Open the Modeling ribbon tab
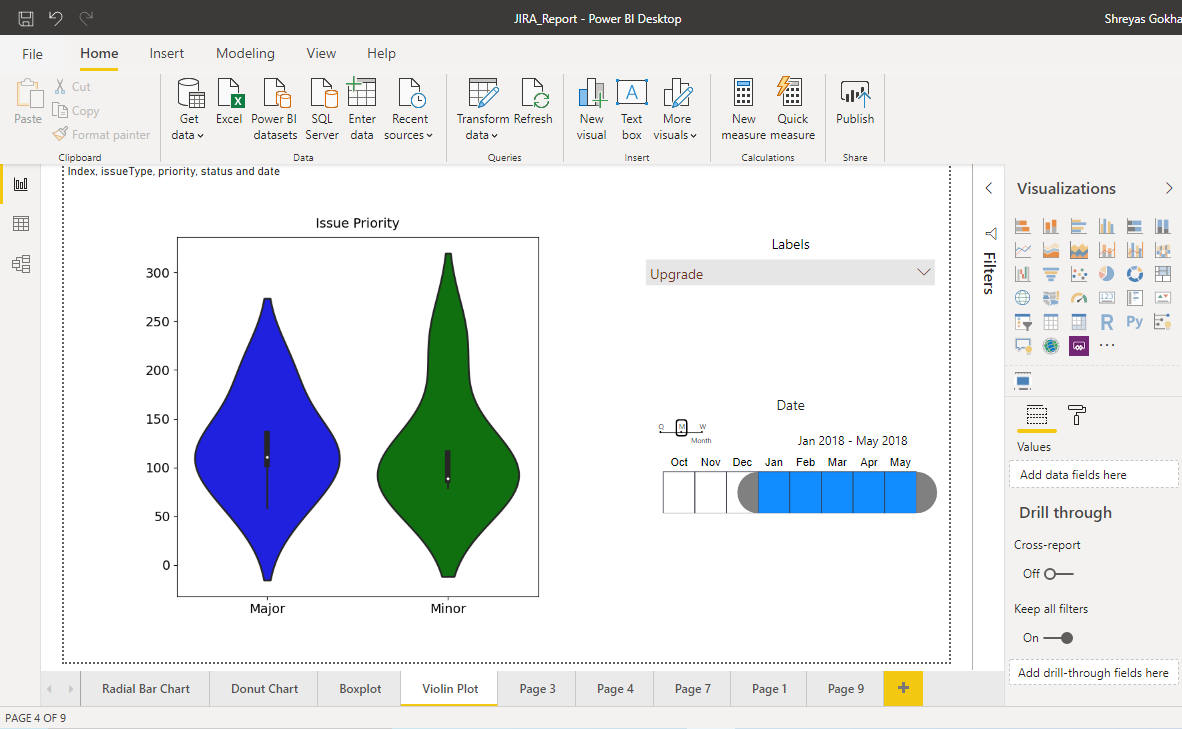Image resolution: width=1182 pixels, height=729 pixels. click(245, 53)
